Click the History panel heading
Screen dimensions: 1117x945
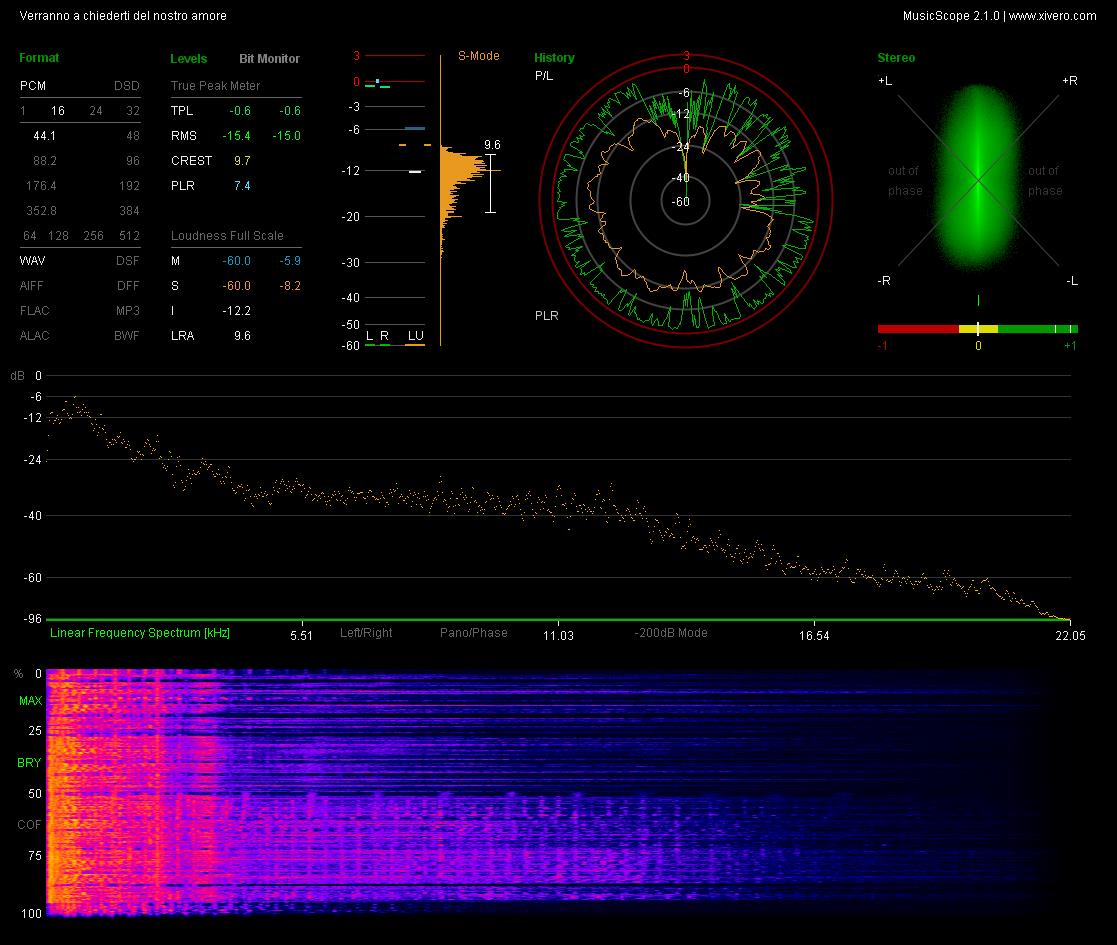coord(554,58)
